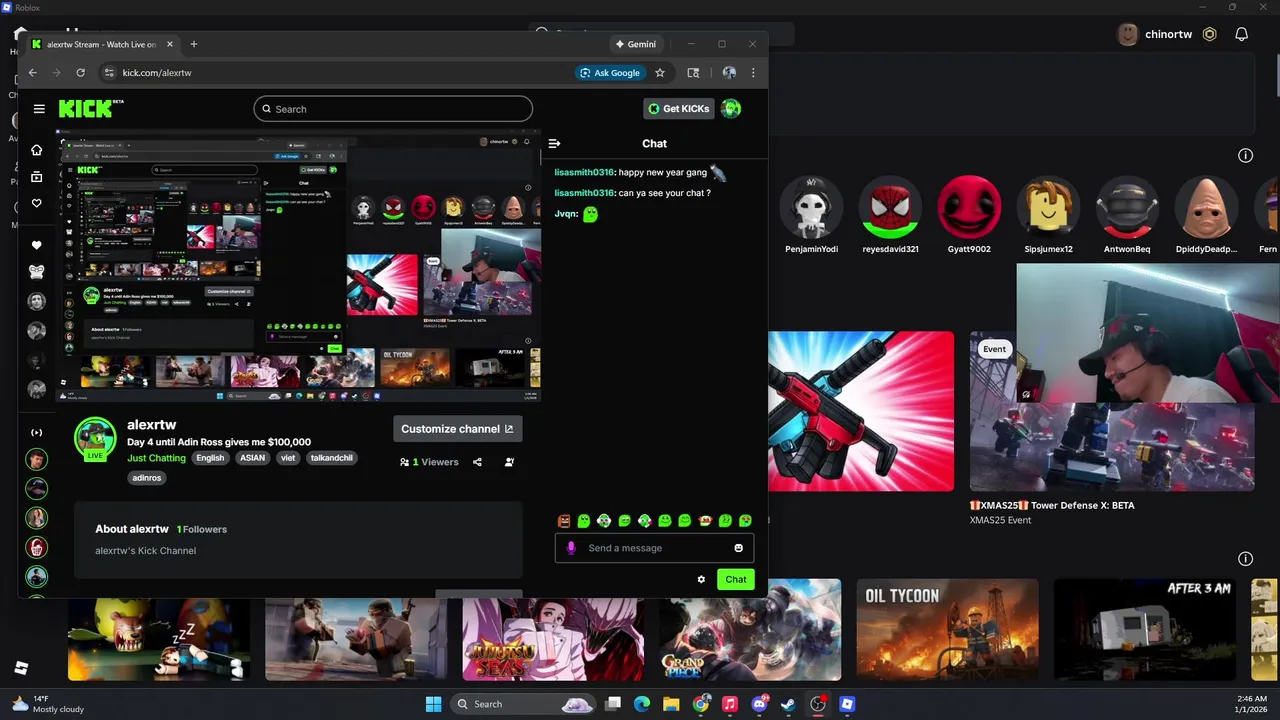Open Kick sidebar Browse icon

point(37,177)
